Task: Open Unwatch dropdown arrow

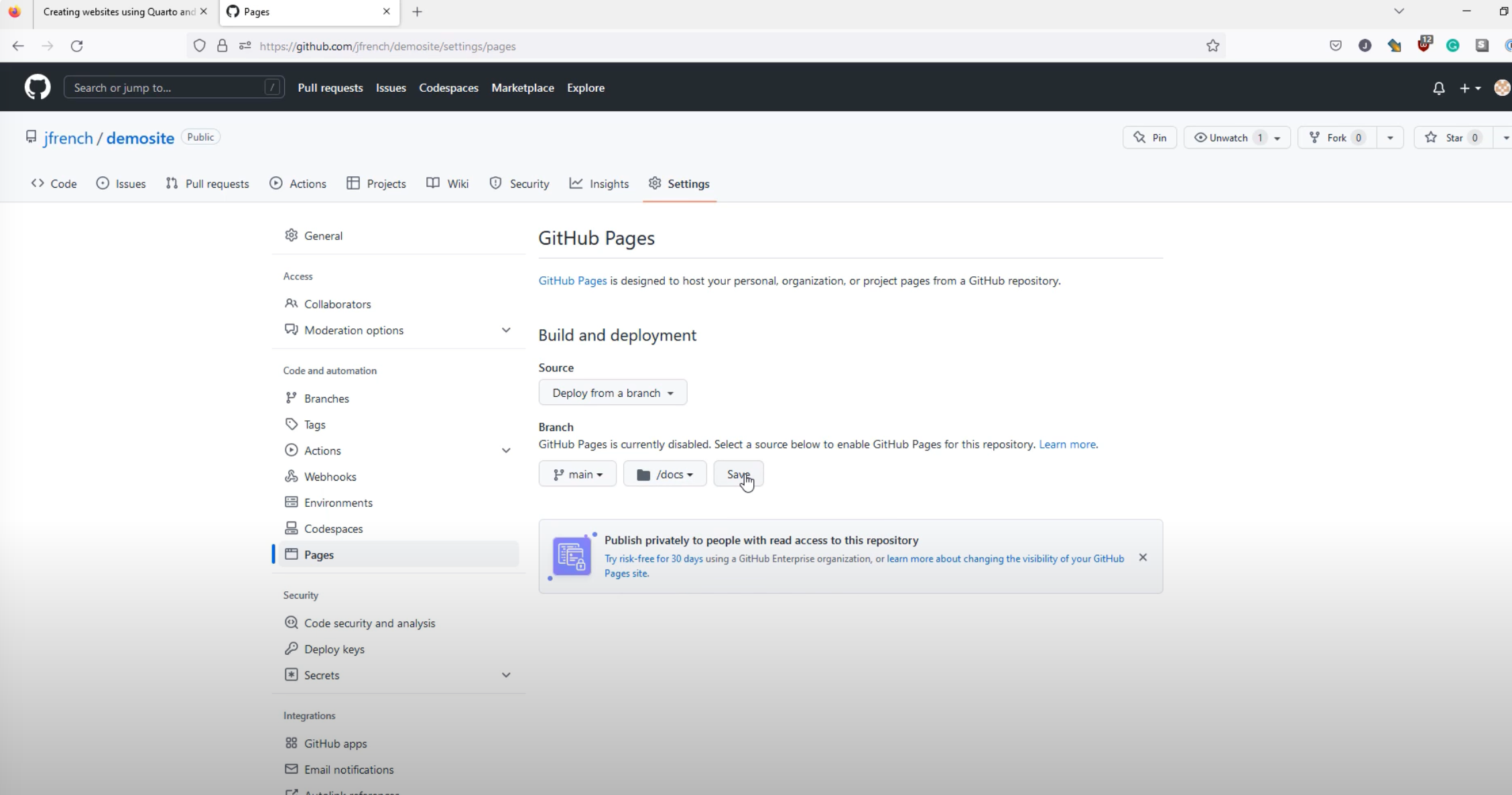Action: (x=1277, y=138)
